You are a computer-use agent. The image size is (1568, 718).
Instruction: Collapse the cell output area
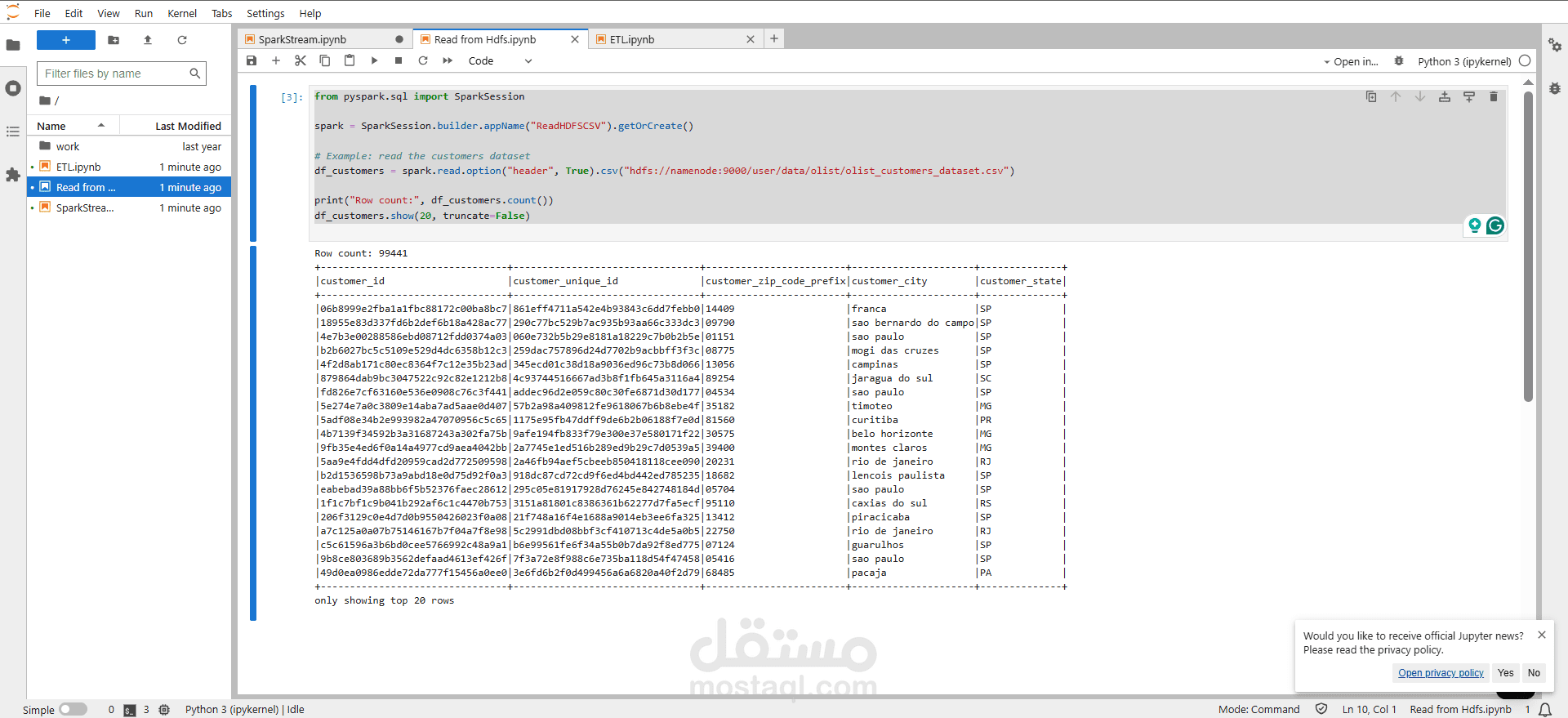[253, 433]
